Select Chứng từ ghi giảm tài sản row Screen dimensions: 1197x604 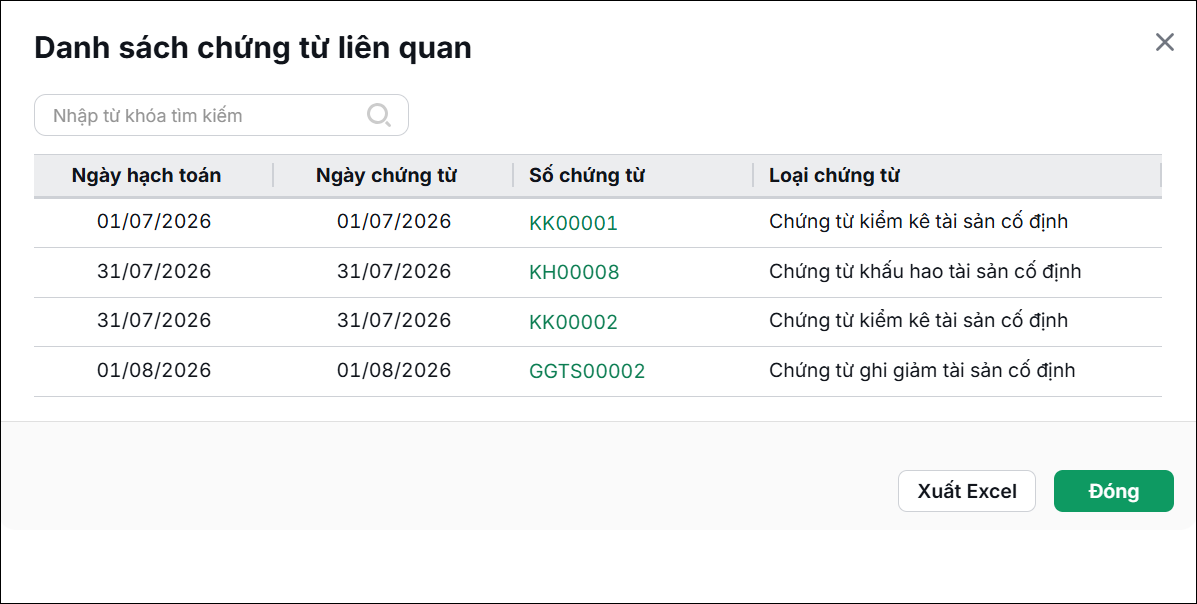pyautogui.click(x=598, y=372)
